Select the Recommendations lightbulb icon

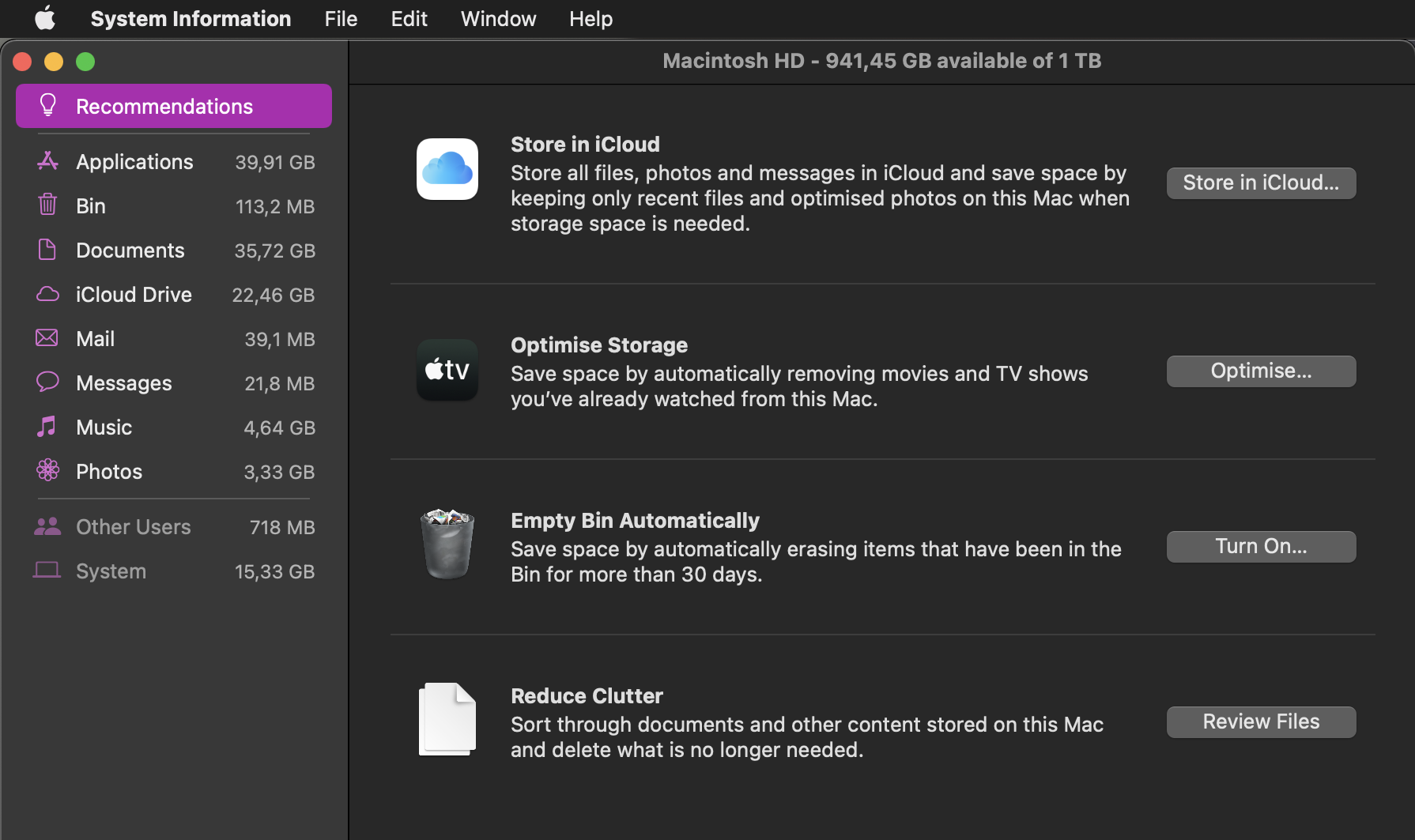coord(48,105)
